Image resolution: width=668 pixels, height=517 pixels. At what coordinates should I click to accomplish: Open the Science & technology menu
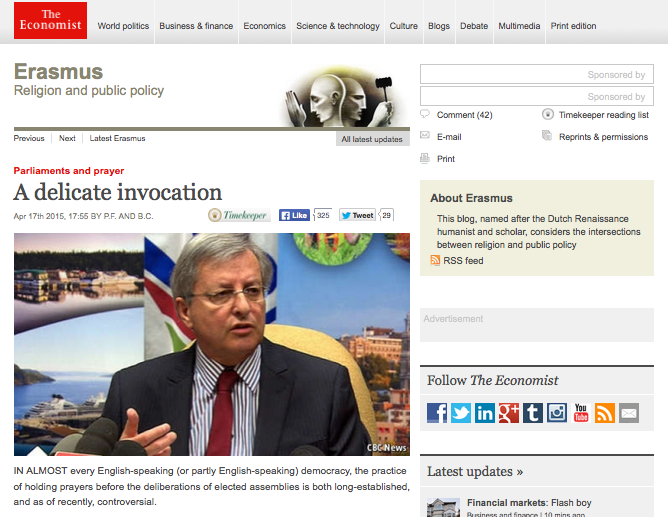[338, 26]
